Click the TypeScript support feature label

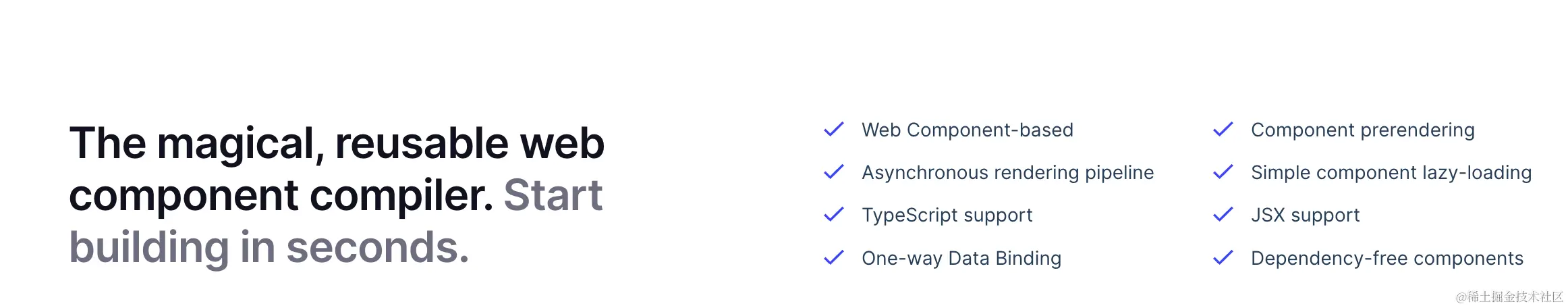tap(947, 215)
